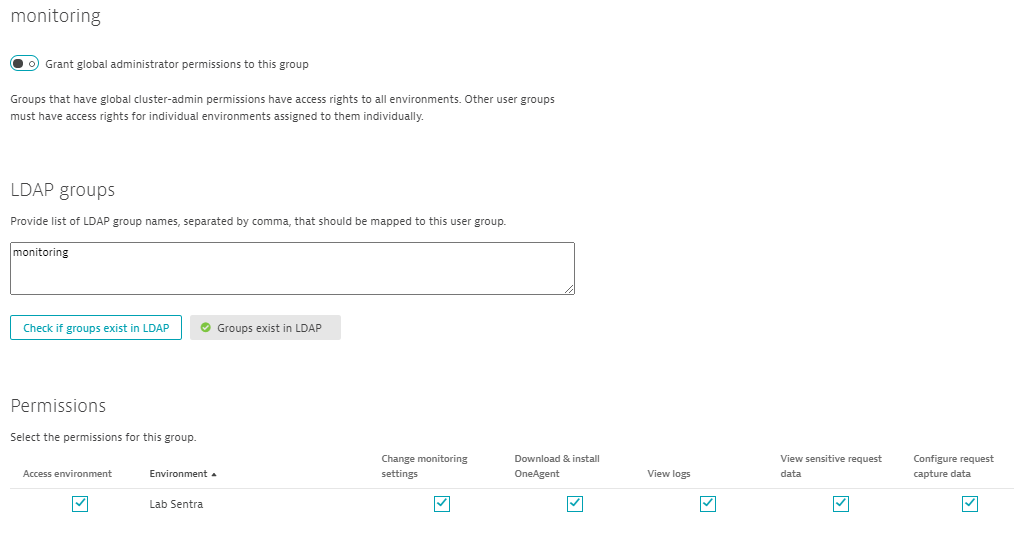Click the Permissions section heading
The height and width of the screenshot is (537, 1014).
pyautogui.click(x=58, y=406)
